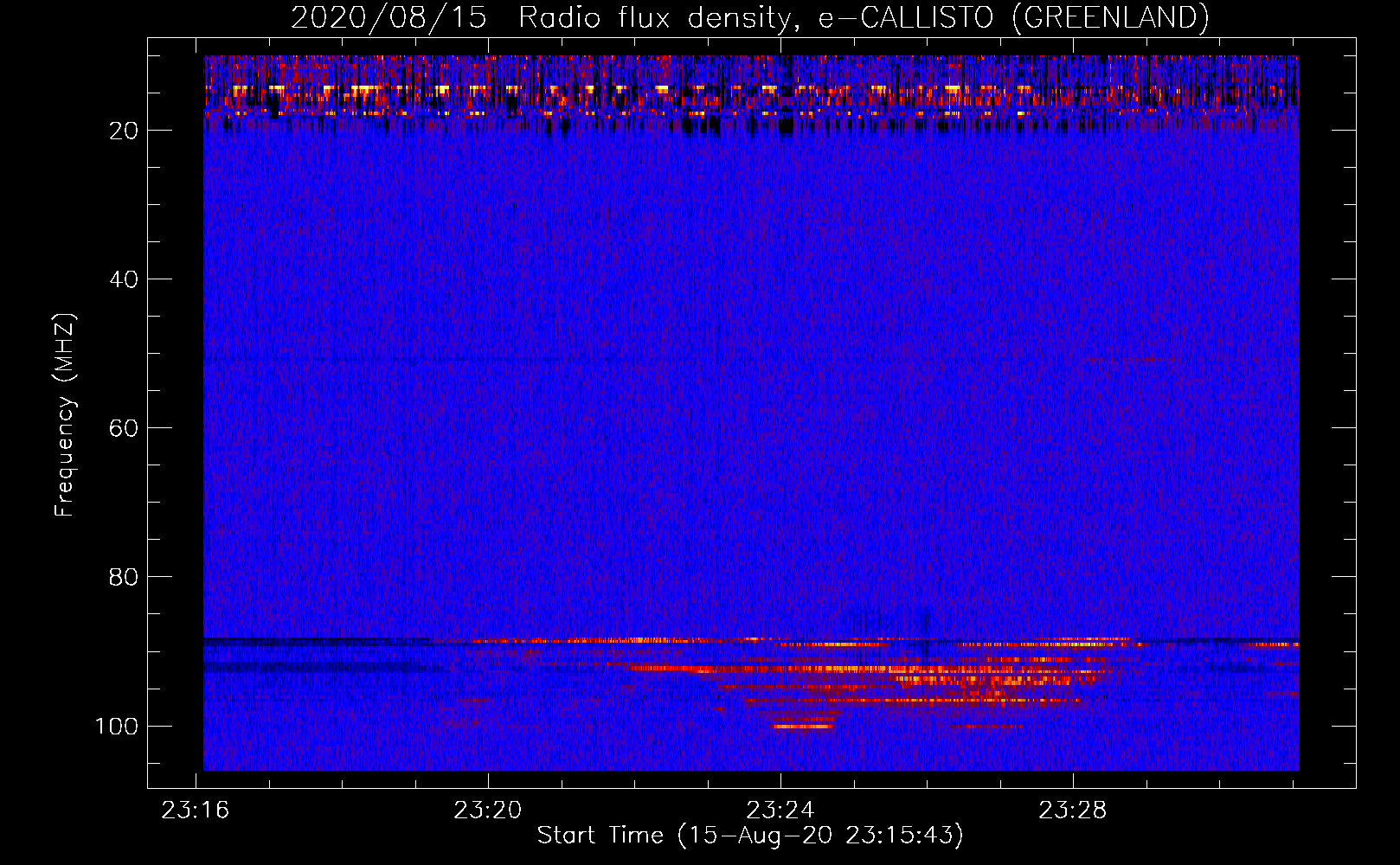Click the '80' frequency tick label
This screenshot has height=865, width=1400.
pyautogui.click(x=125, y=577)
